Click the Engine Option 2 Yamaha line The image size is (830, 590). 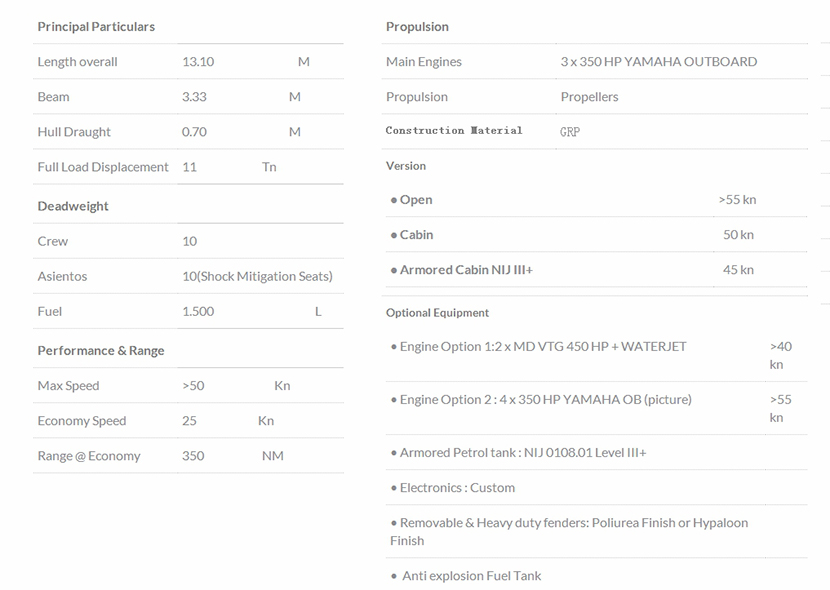545,400
